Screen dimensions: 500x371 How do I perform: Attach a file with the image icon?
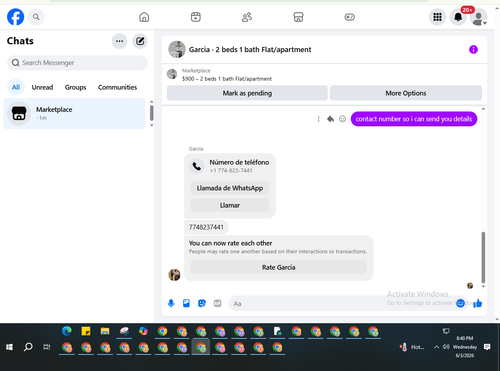click(x=186, y=303)
